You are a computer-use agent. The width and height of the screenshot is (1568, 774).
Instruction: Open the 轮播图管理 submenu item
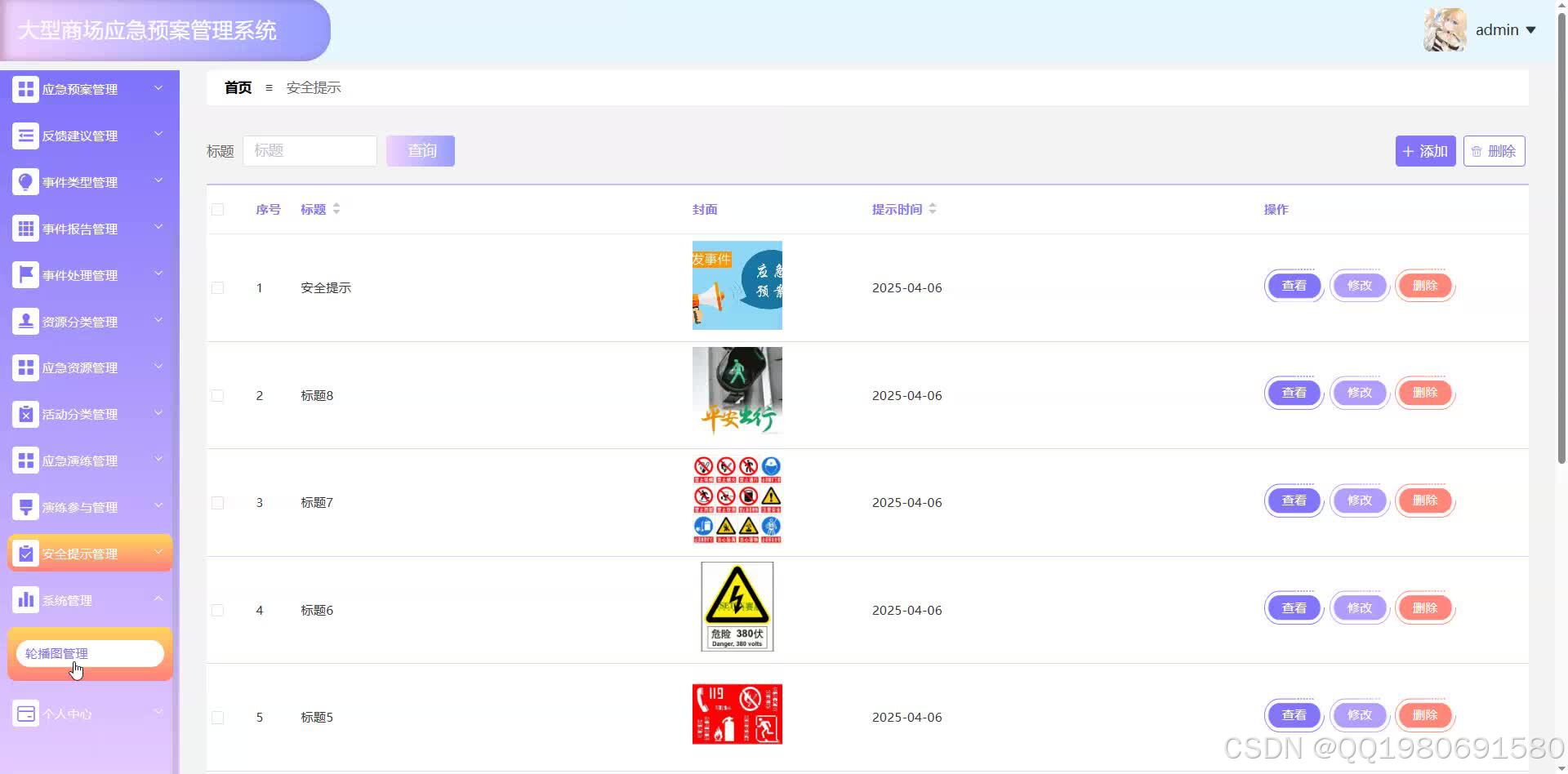click(x=90, y=653)
